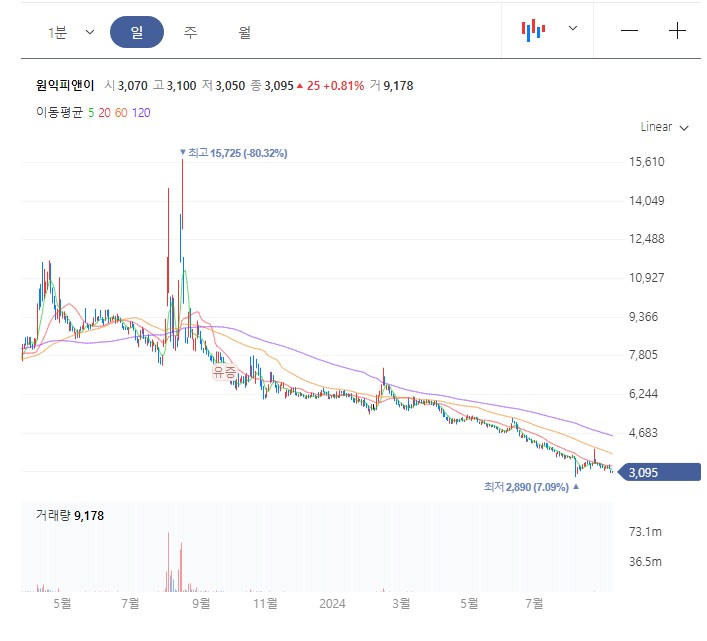
Task: Click the 3월 date axis label
Action: point(401,603)
